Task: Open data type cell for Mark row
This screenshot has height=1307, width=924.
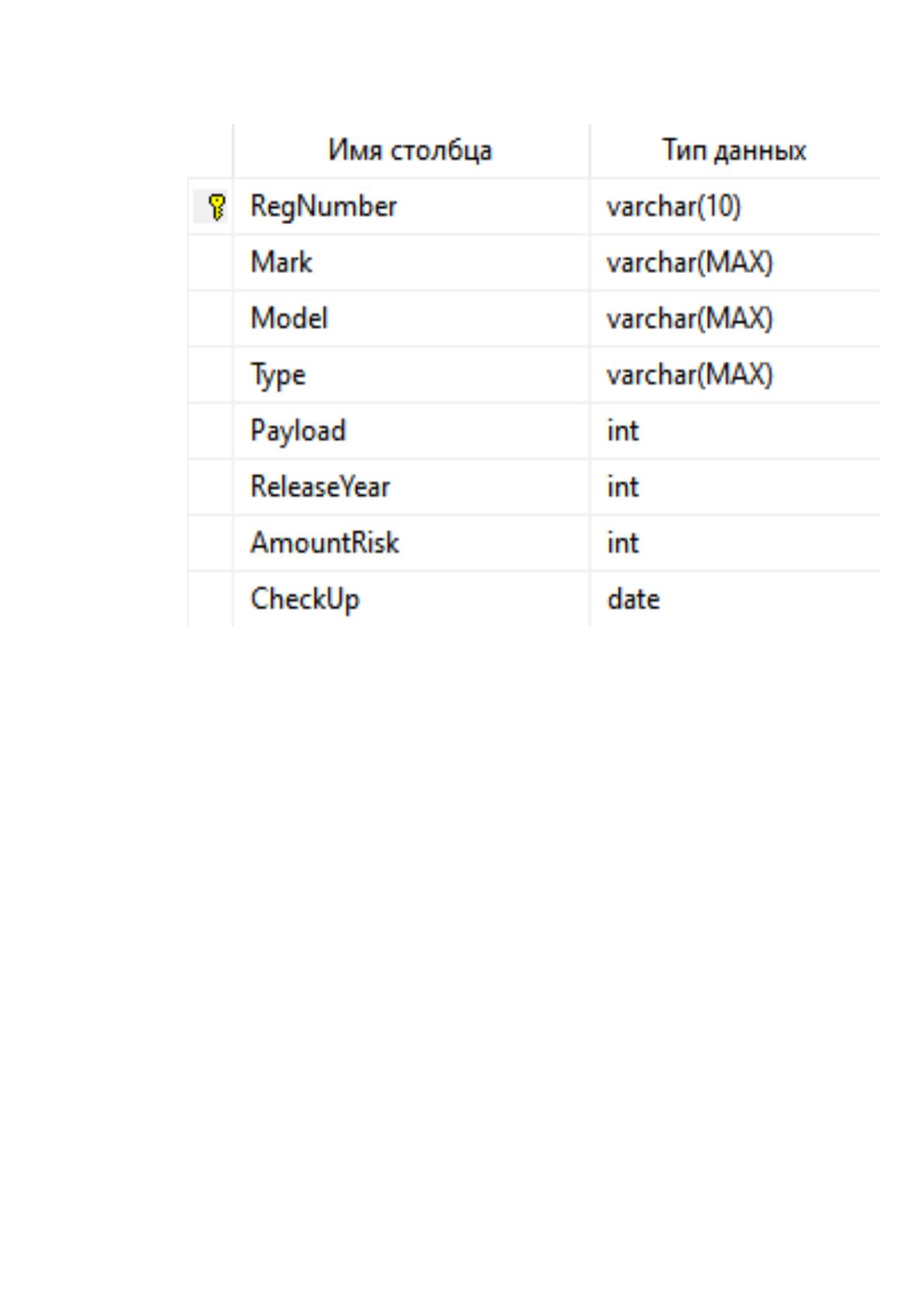Action: 735,263
